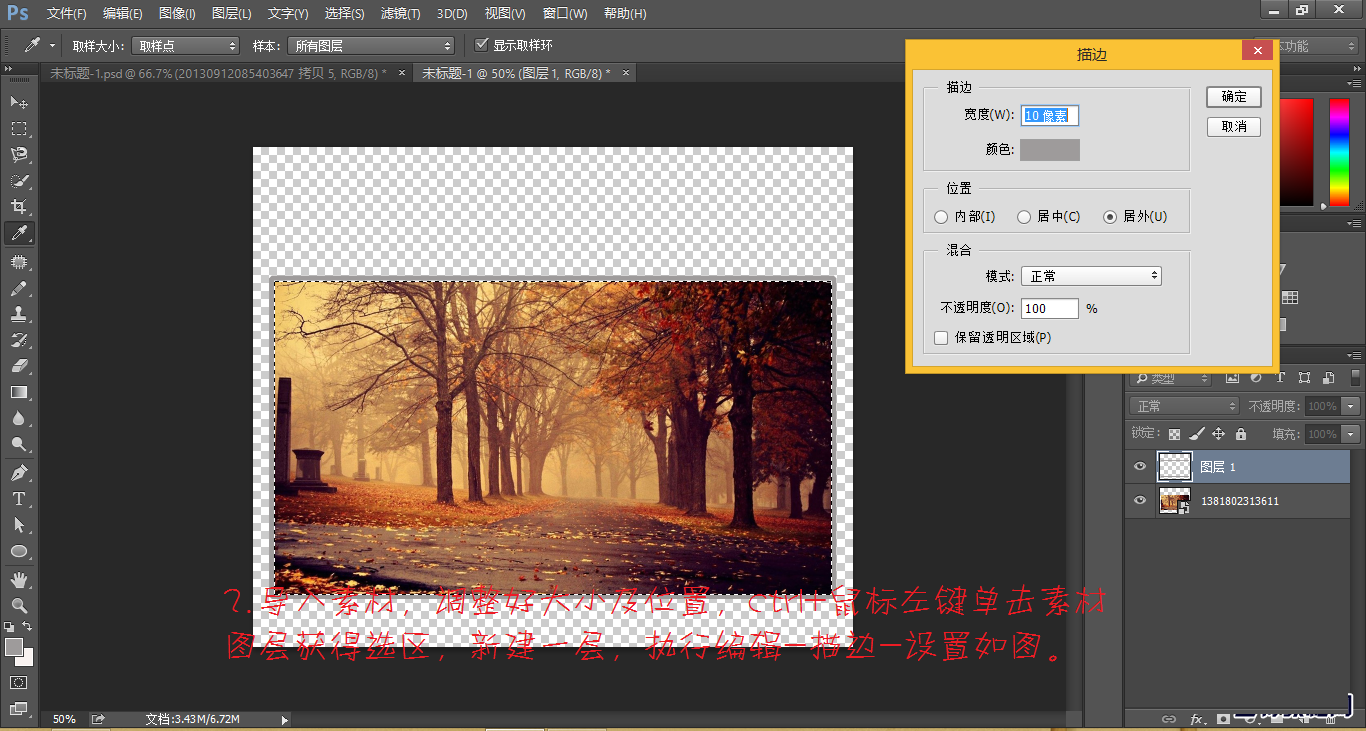The image size is (1366, 731).
Task: Select the Lasso tool
Action: (19, 154)
